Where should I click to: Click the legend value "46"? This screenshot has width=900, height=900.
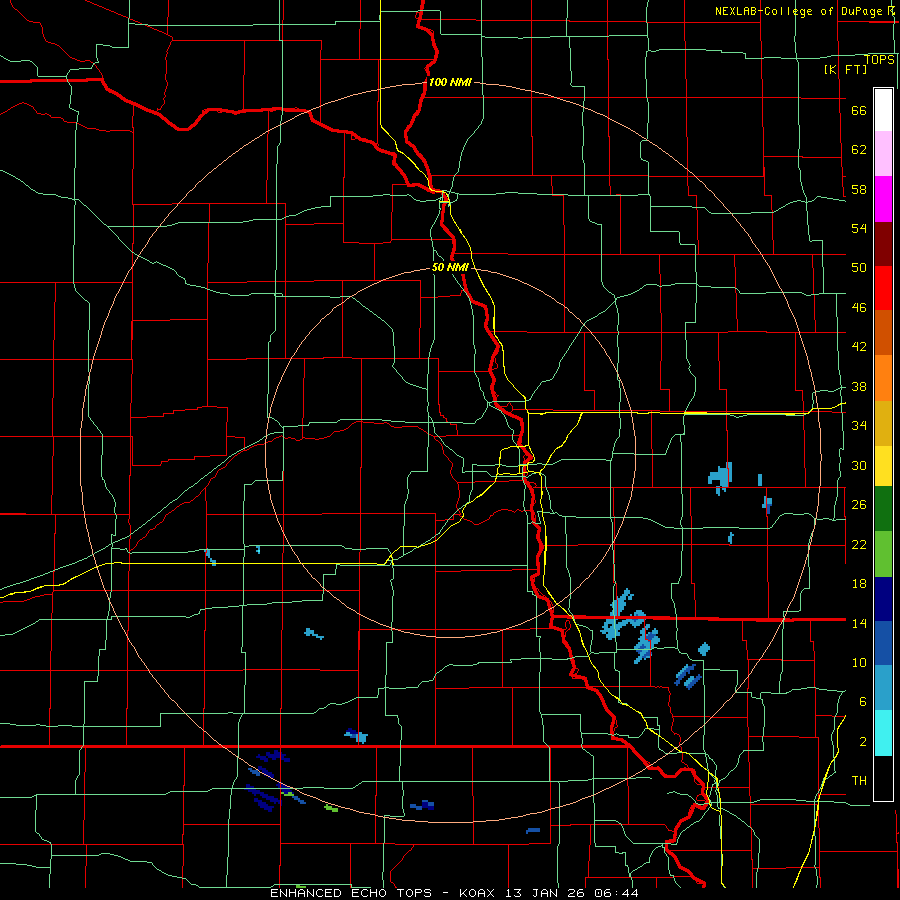tap(859, 308)
